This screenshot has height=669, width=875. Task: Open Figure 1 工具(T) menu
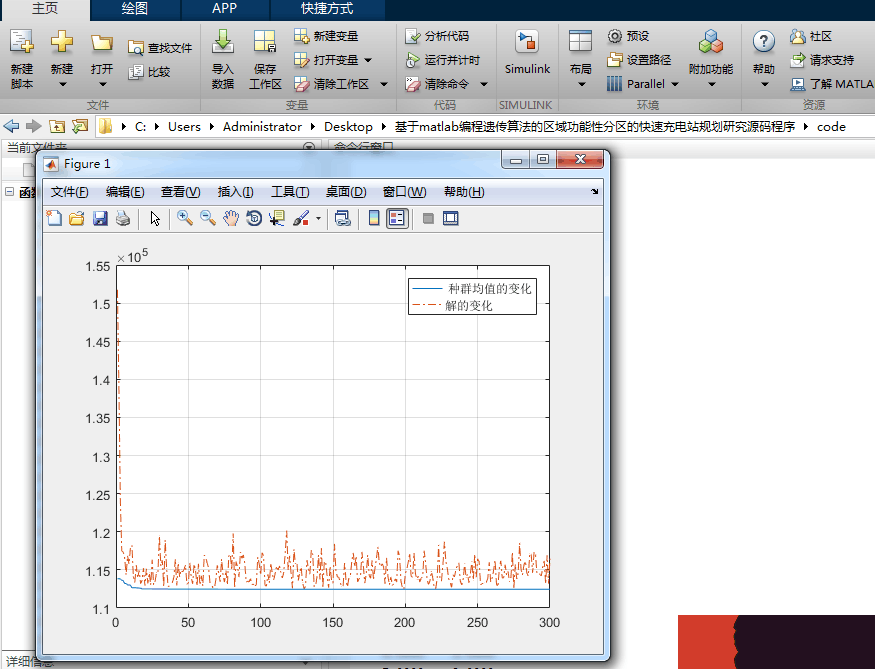click(290, 192)
